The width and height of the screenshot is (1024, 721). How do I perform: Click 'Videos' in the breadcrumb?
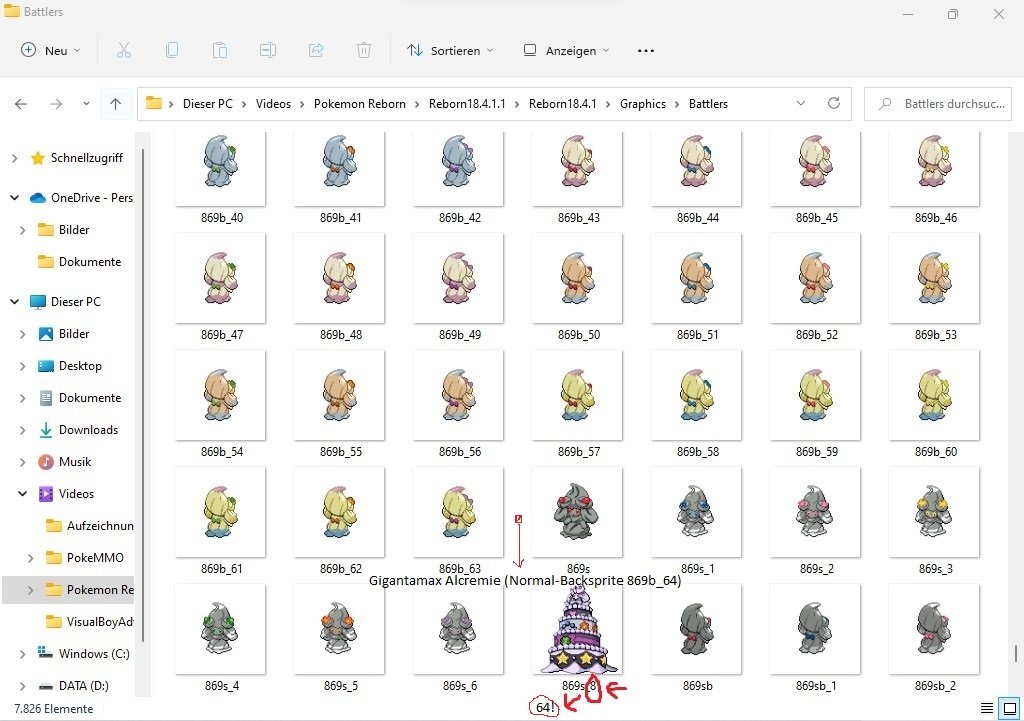[x=273, y=104]
